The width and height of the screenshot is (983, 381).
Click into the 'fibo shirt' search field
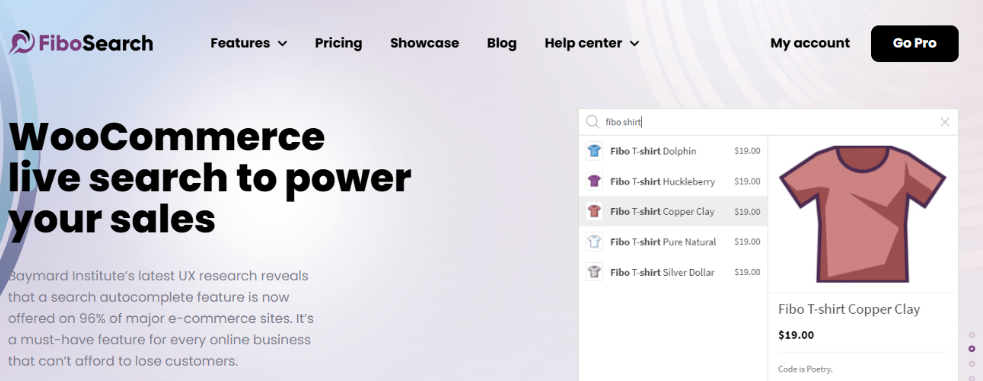point(768,122)
